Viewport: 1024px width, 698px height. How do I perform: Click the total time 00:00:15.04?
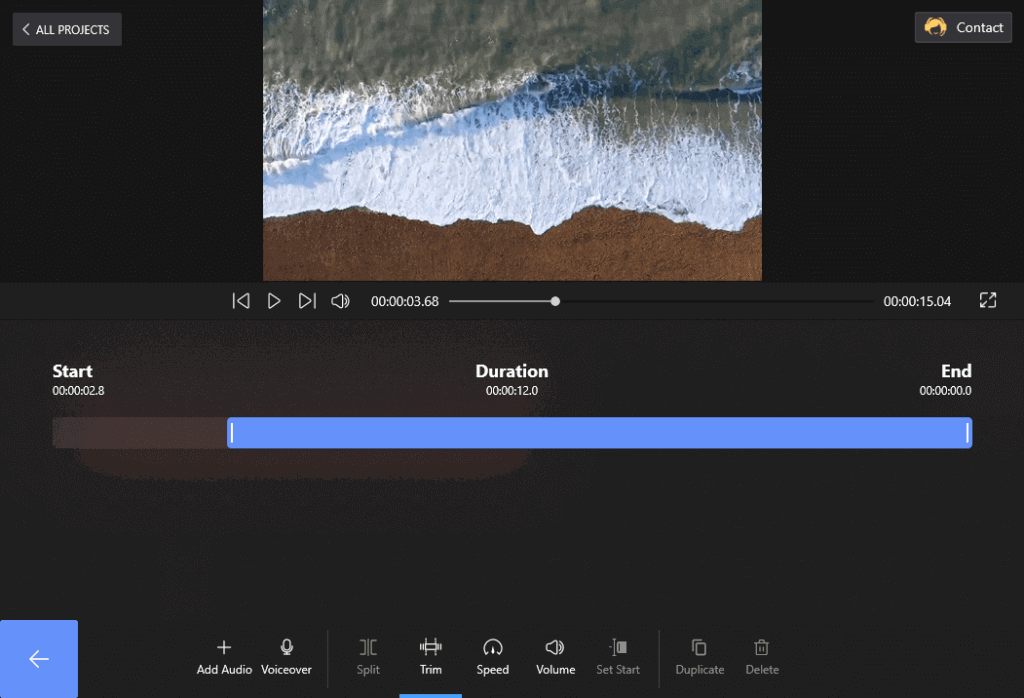(x=917, y=301)
